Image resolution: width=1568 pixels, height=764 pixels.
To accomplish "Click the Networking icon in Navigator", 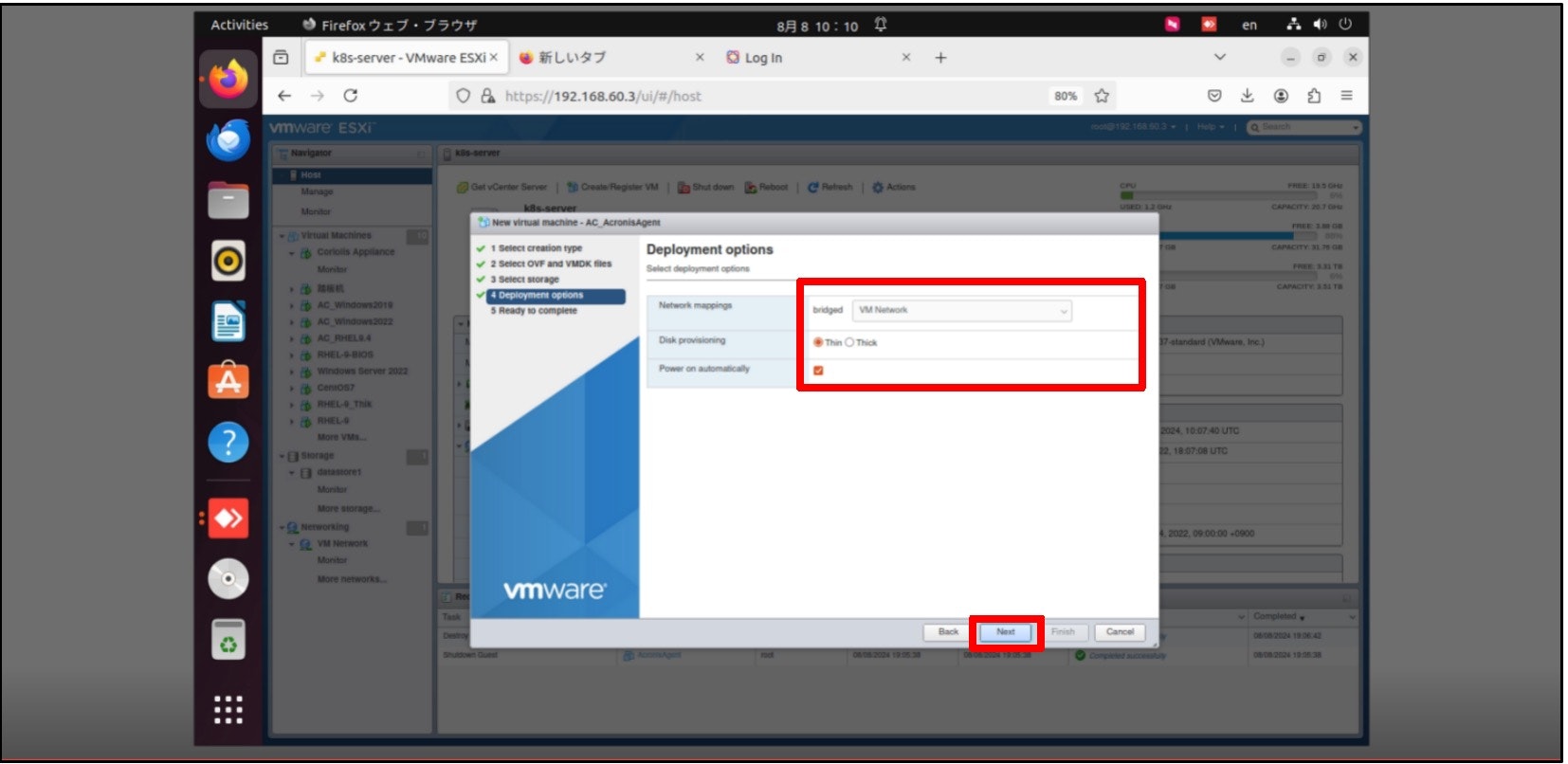I will [x=293, y=527].
